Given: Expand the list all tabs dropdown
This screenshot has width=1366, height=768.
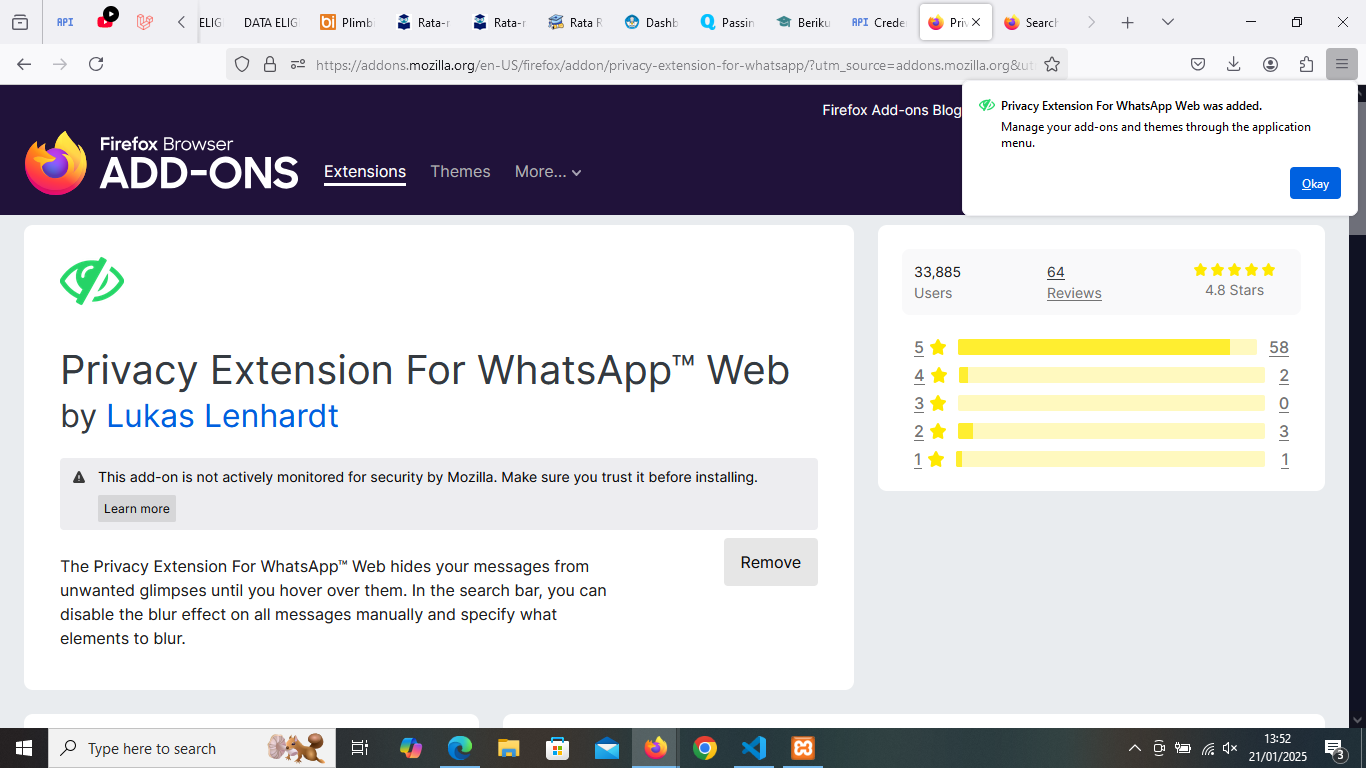Looking at the screenshot, I should (x=1167, y=22).
